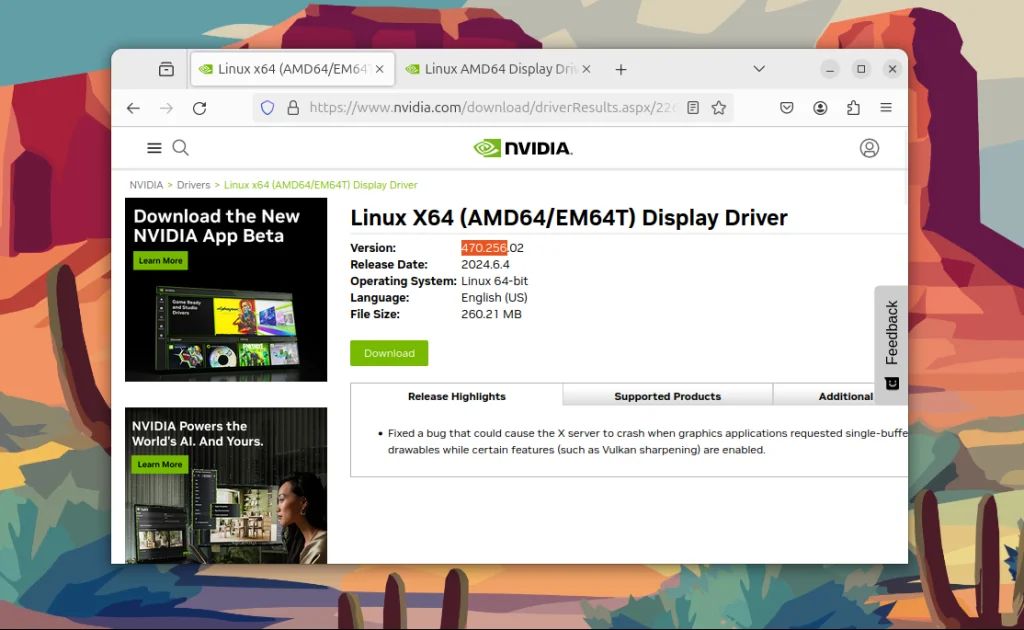1024x630 pixels.
Task: Expand the list all tabs chevron
Action: point(759,69)
